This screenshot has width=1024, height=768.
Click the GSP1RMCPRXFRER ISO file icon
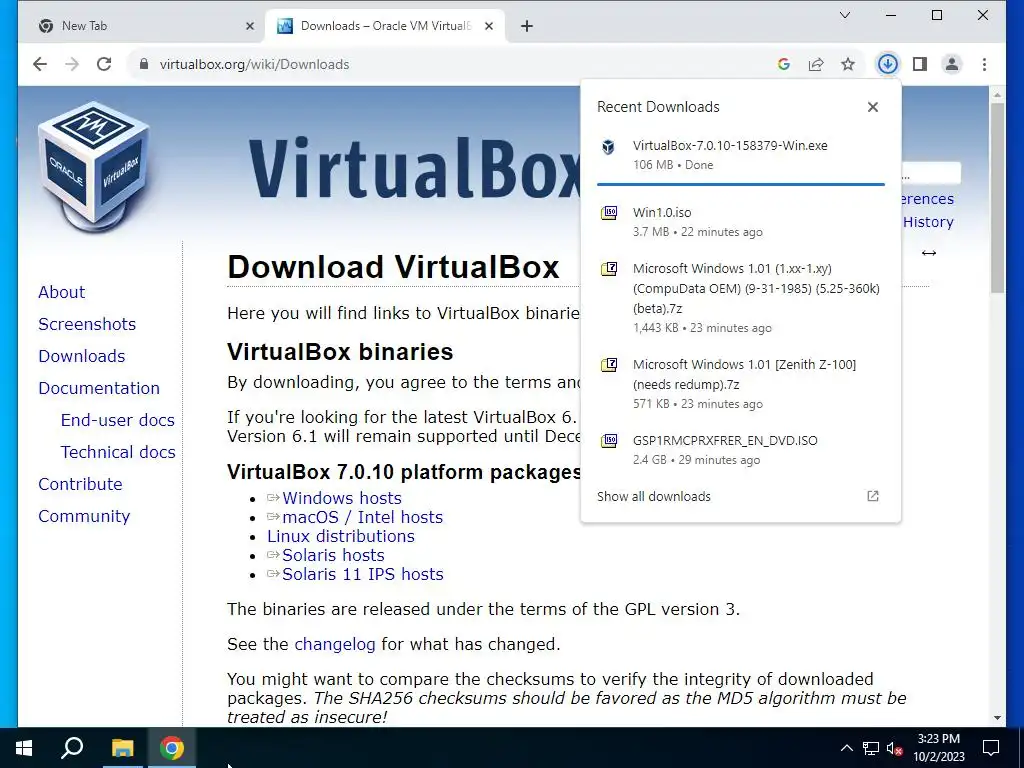[x=609, y=441]
